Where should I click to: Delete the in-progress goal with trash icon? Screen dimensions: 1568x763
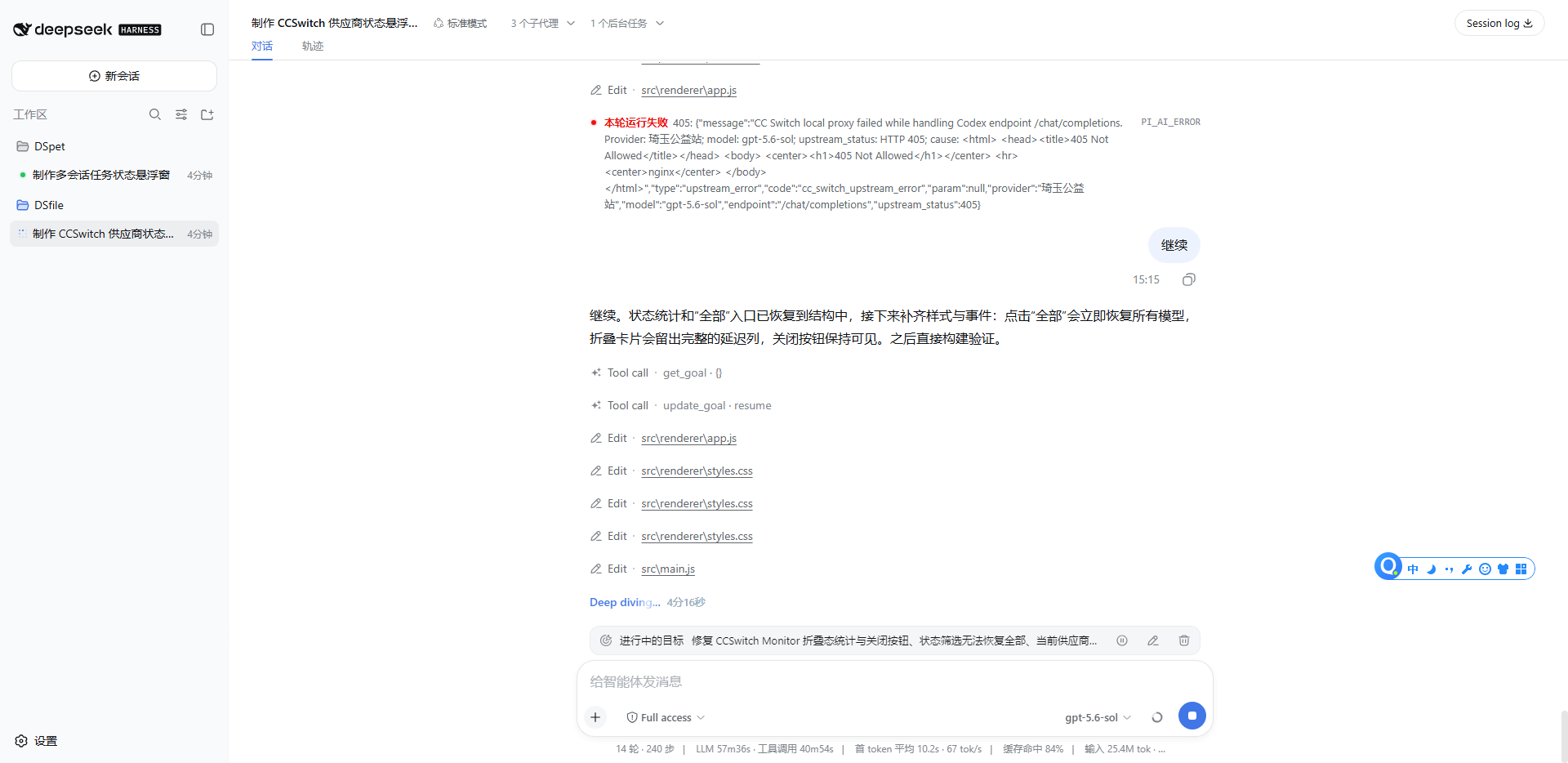point(1184,640)
